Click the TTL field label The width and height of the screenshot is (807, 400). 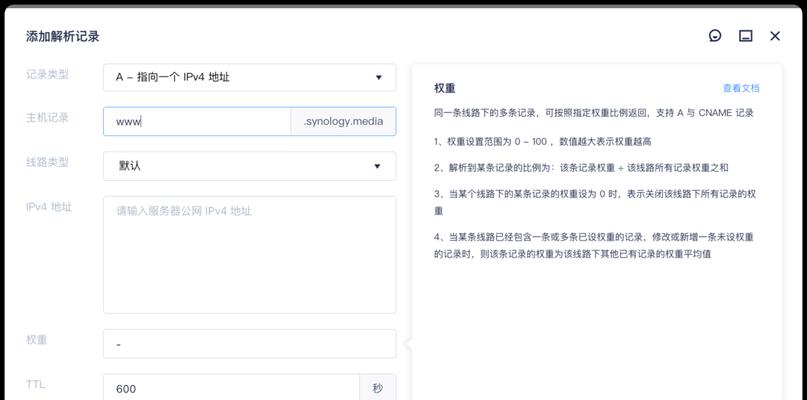pyautogui.click(x=36, y=384)
